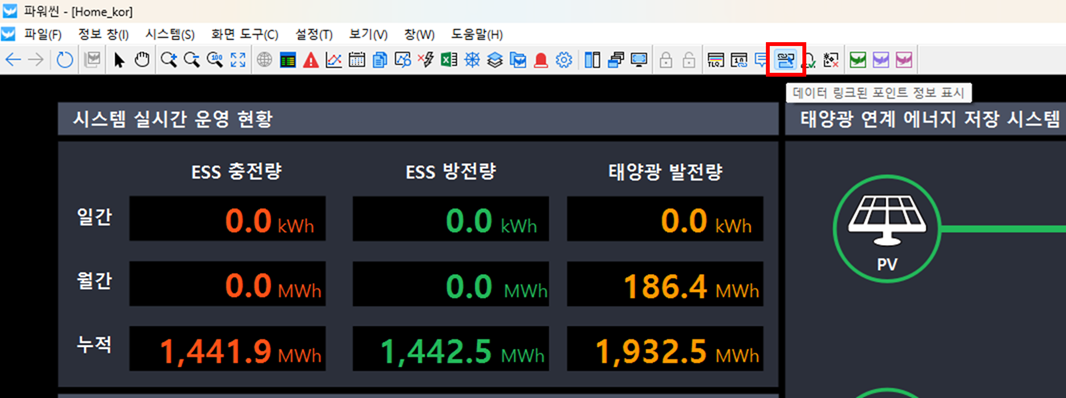Screen dimensions: 1066x398
Task: Click the bell with green check
Action: [809, 61]
